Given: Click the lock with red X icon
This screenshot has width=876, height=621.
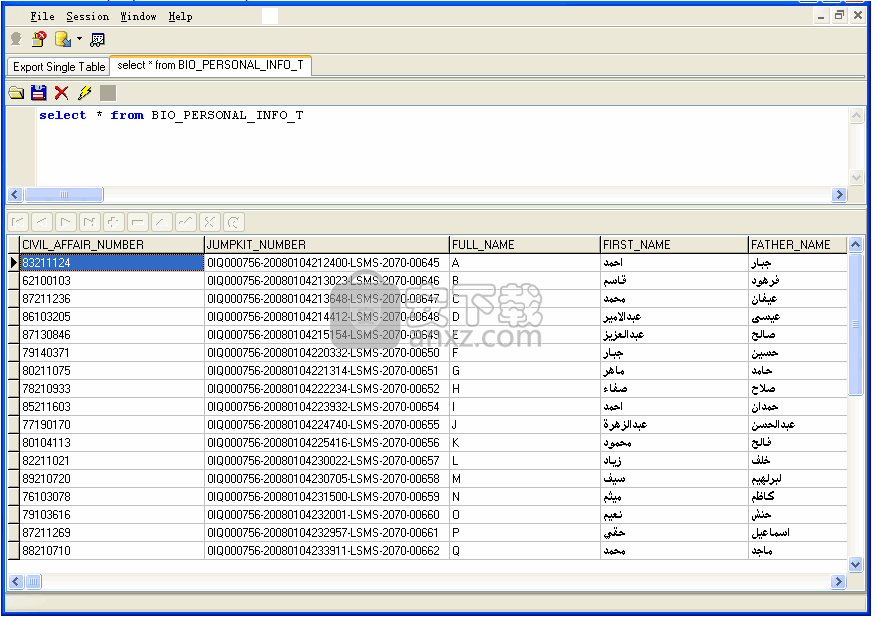Looking at the screenshot, I should coord(39,39).
